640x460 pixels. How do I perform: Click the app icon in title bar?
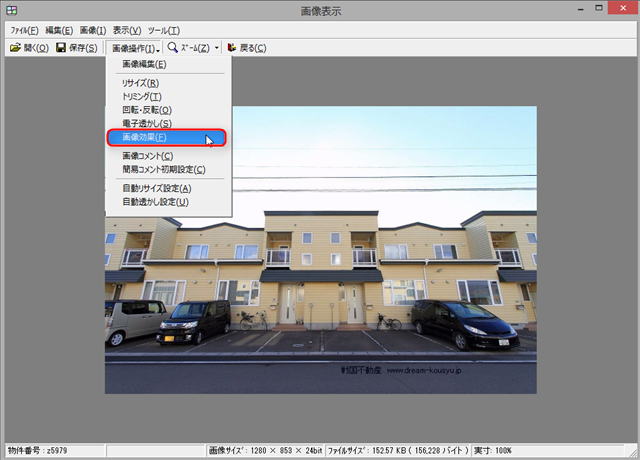point(11,10)
